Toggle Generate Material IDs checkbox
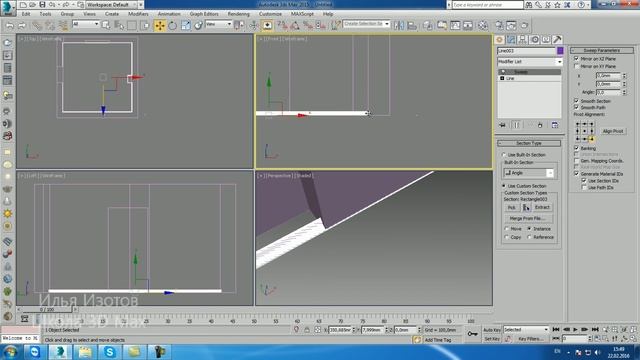Viewport: 640px width, 360px height. coord(576,173)
